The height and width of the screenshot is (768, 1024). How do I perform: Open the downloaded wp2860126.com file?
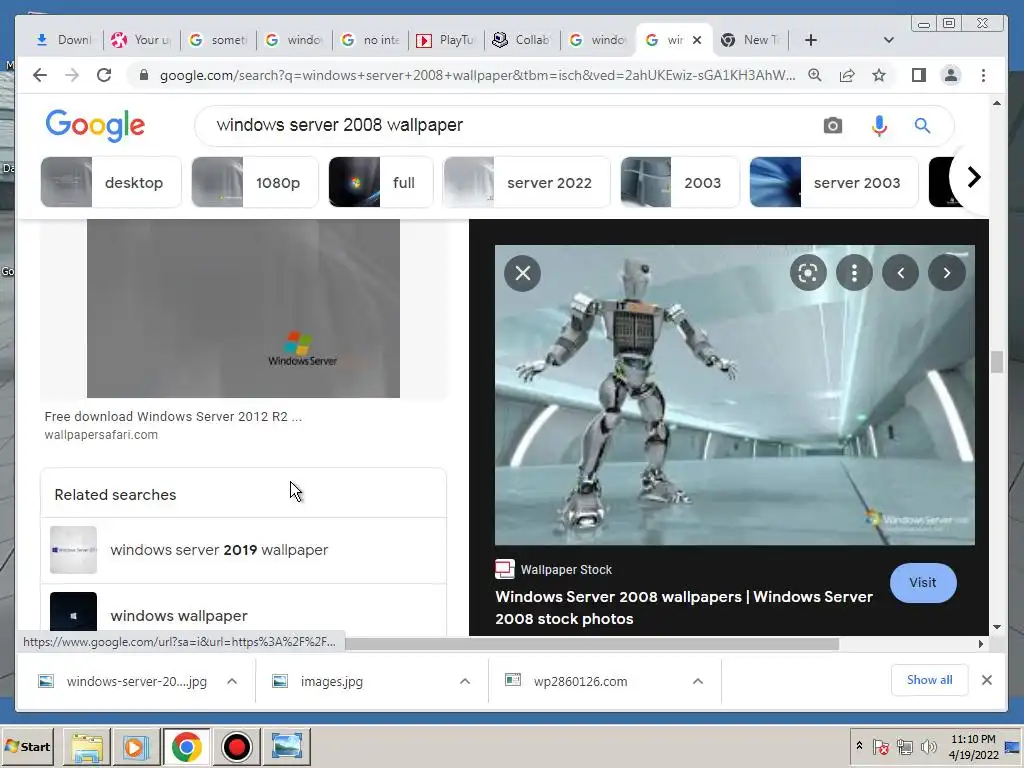pyautogui.click(x=580, y=681)
